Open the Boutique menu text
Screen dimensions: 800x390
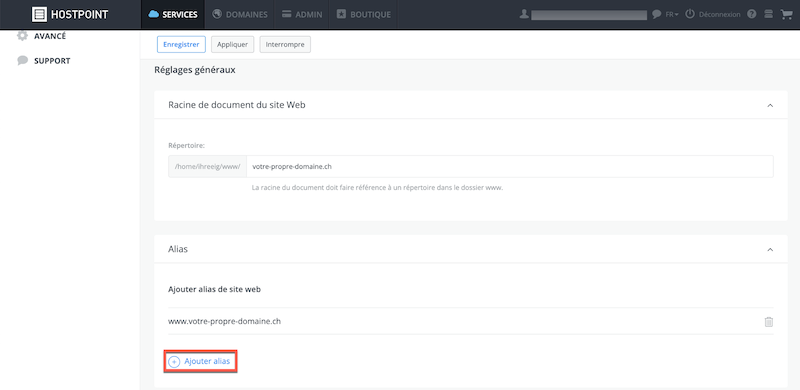370,14
